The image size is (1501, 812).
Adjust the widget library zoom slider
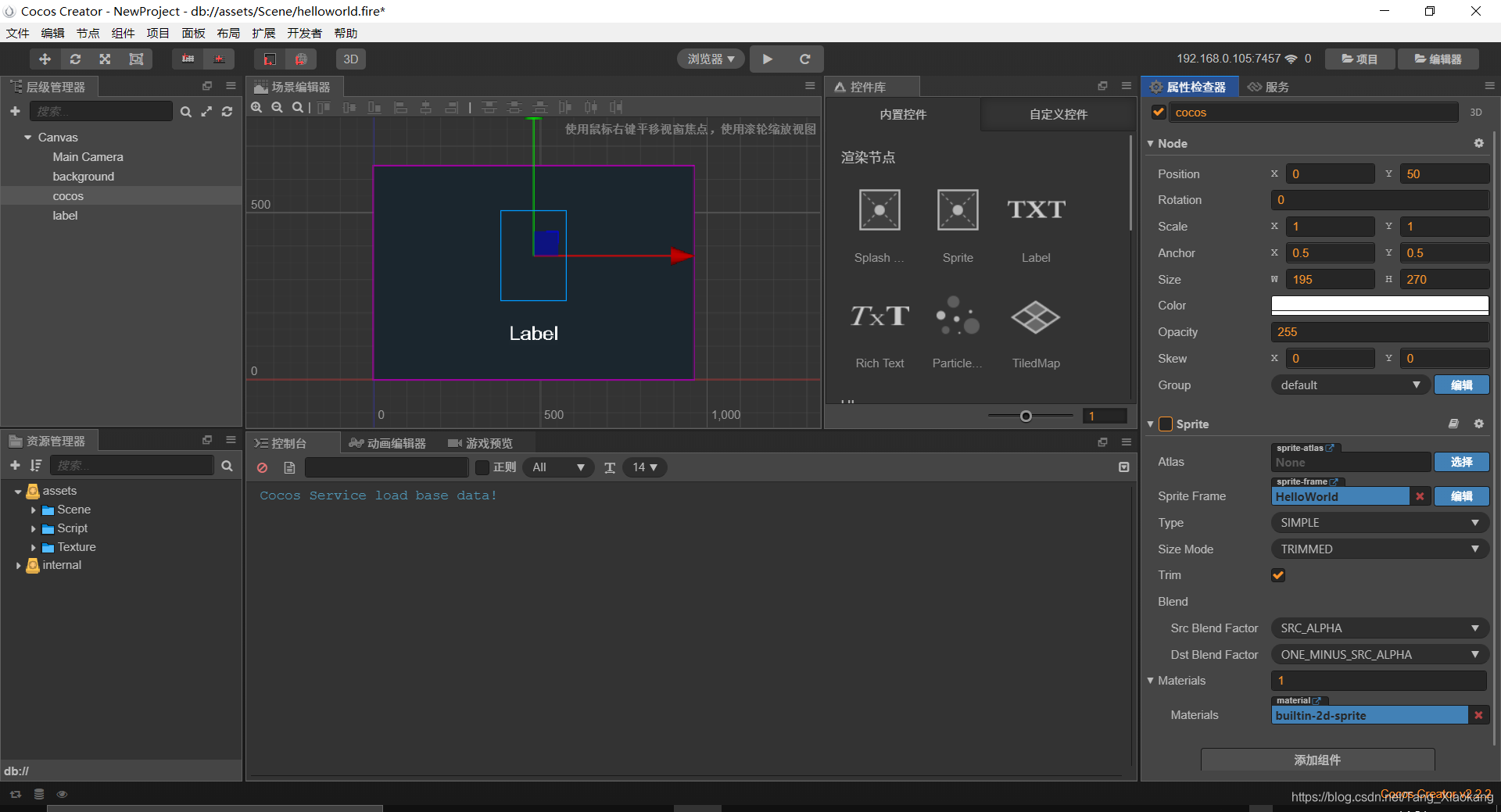tap(1026, 417)
